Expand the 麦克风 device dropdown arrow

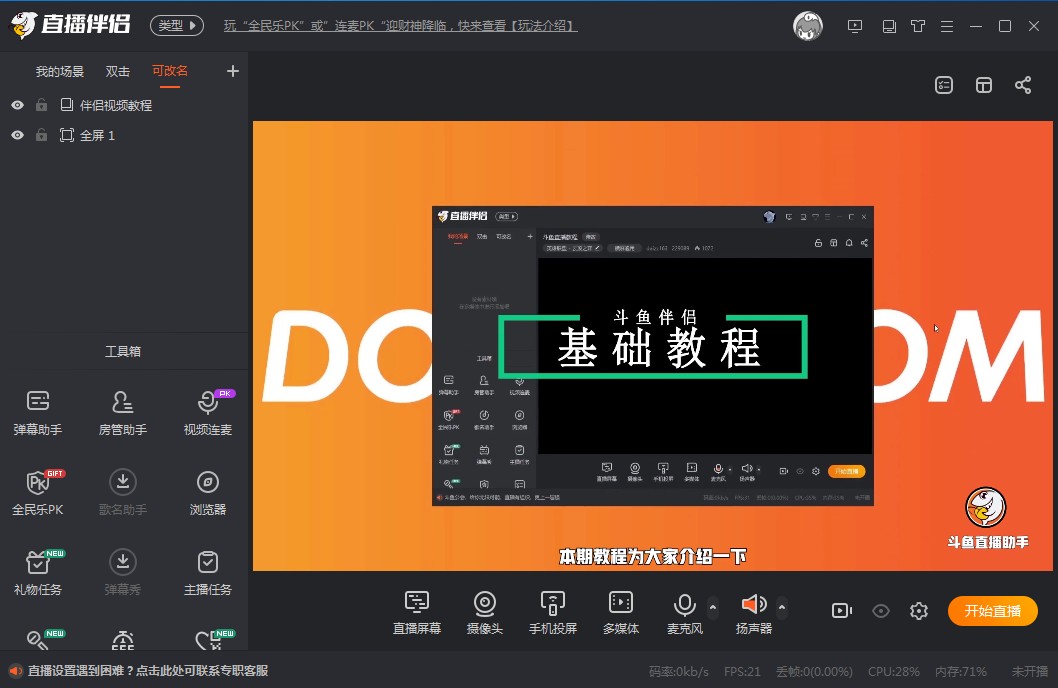(x=712, y=605)
